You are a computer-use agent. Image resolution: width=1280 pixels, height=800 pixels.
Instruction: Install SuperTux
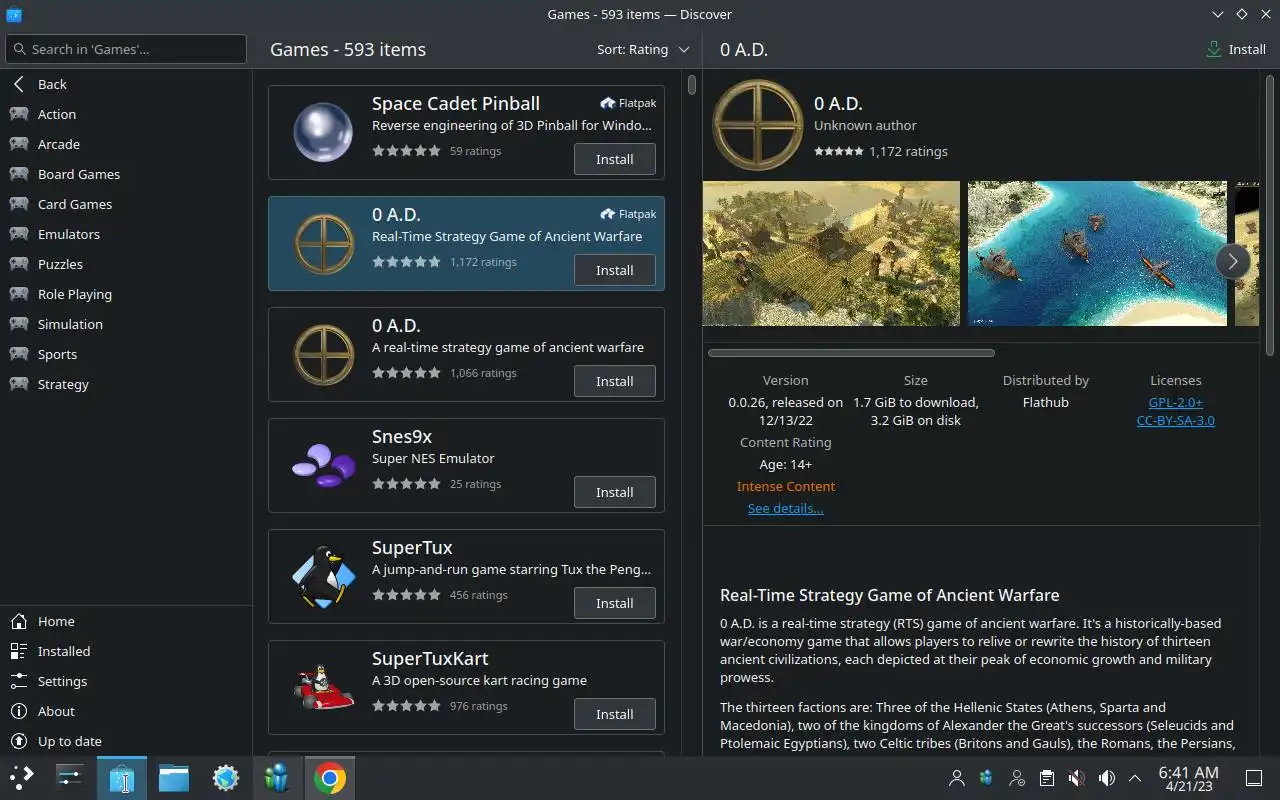[x=615, y=603]
